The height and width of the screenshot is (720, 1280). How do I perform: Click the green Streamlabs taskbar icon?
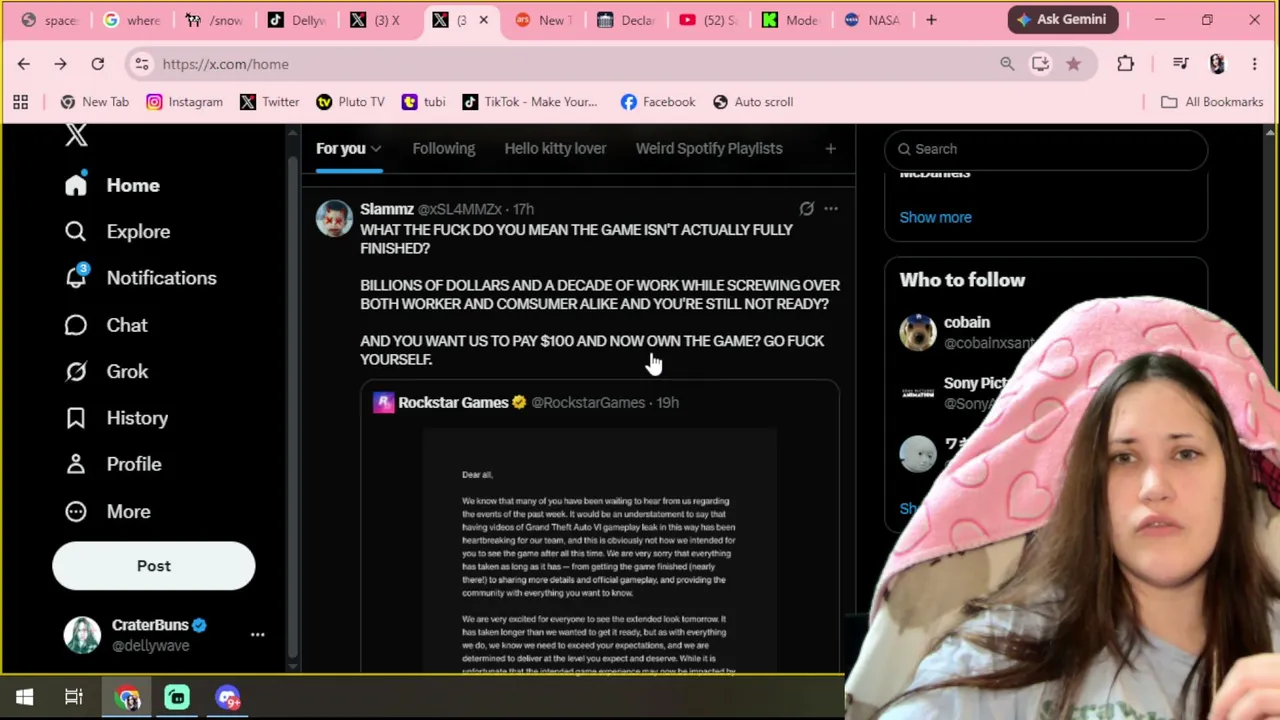pos(177,698)
